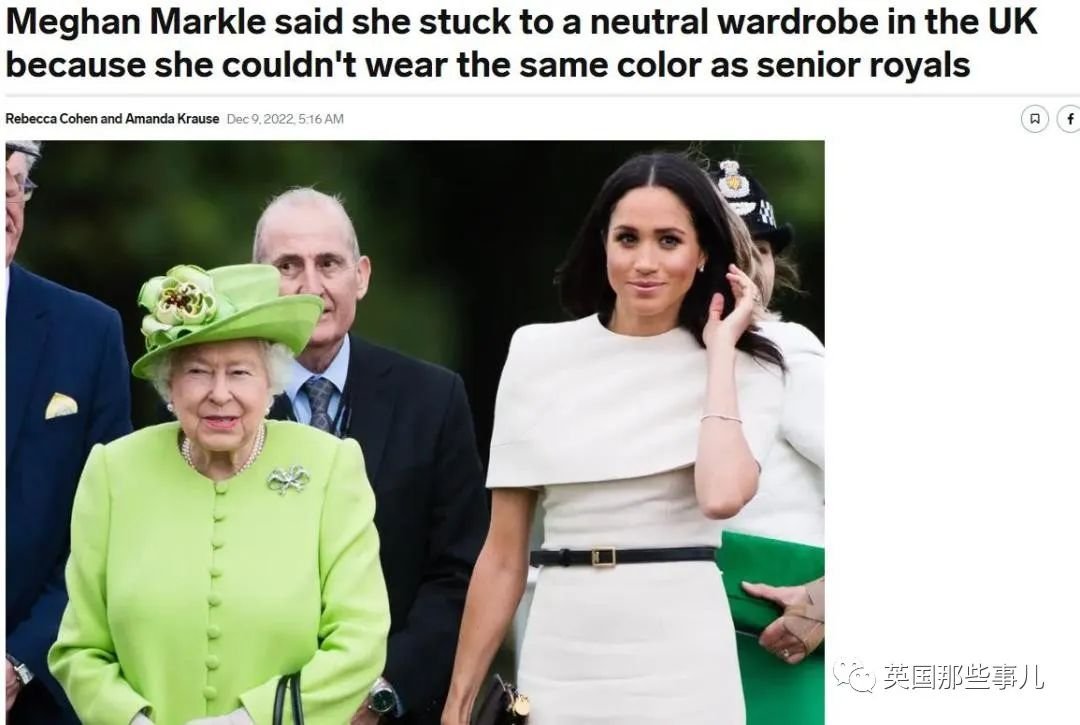Click the Dec 9, 2022 timestamp
The width and height of the screenshot is (1080, 725).
pos(285,119)
